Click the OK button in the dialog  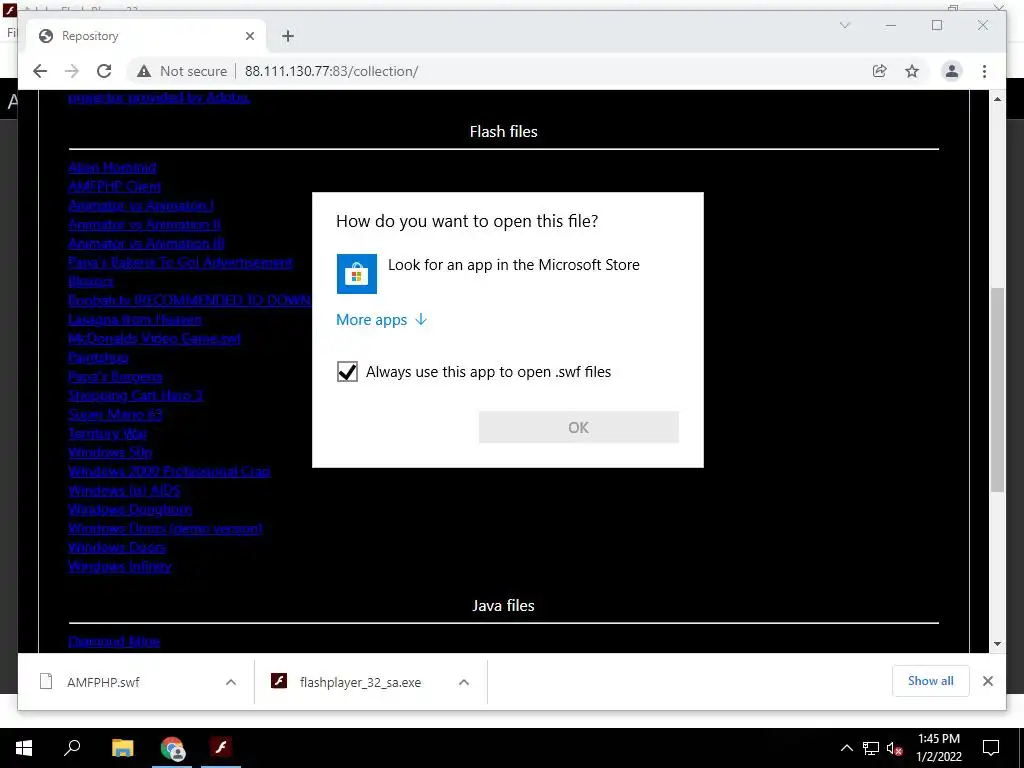point(579,427)
